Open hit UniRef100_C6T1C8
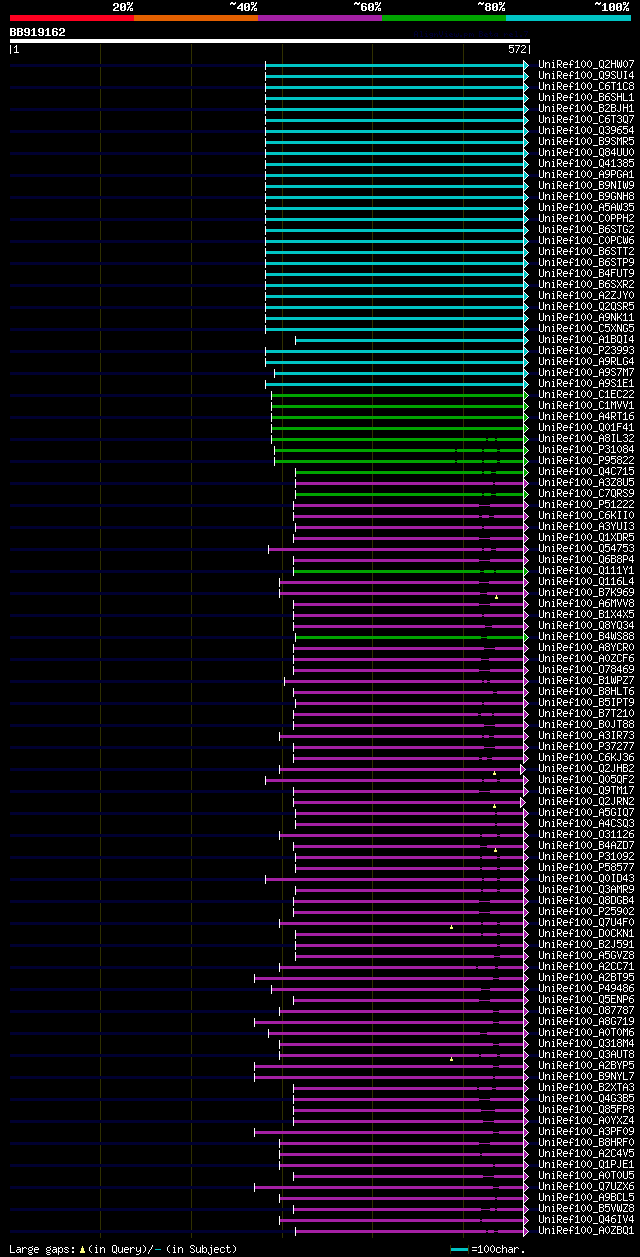Screen dimensions: 640x1257 click(586, 87)
